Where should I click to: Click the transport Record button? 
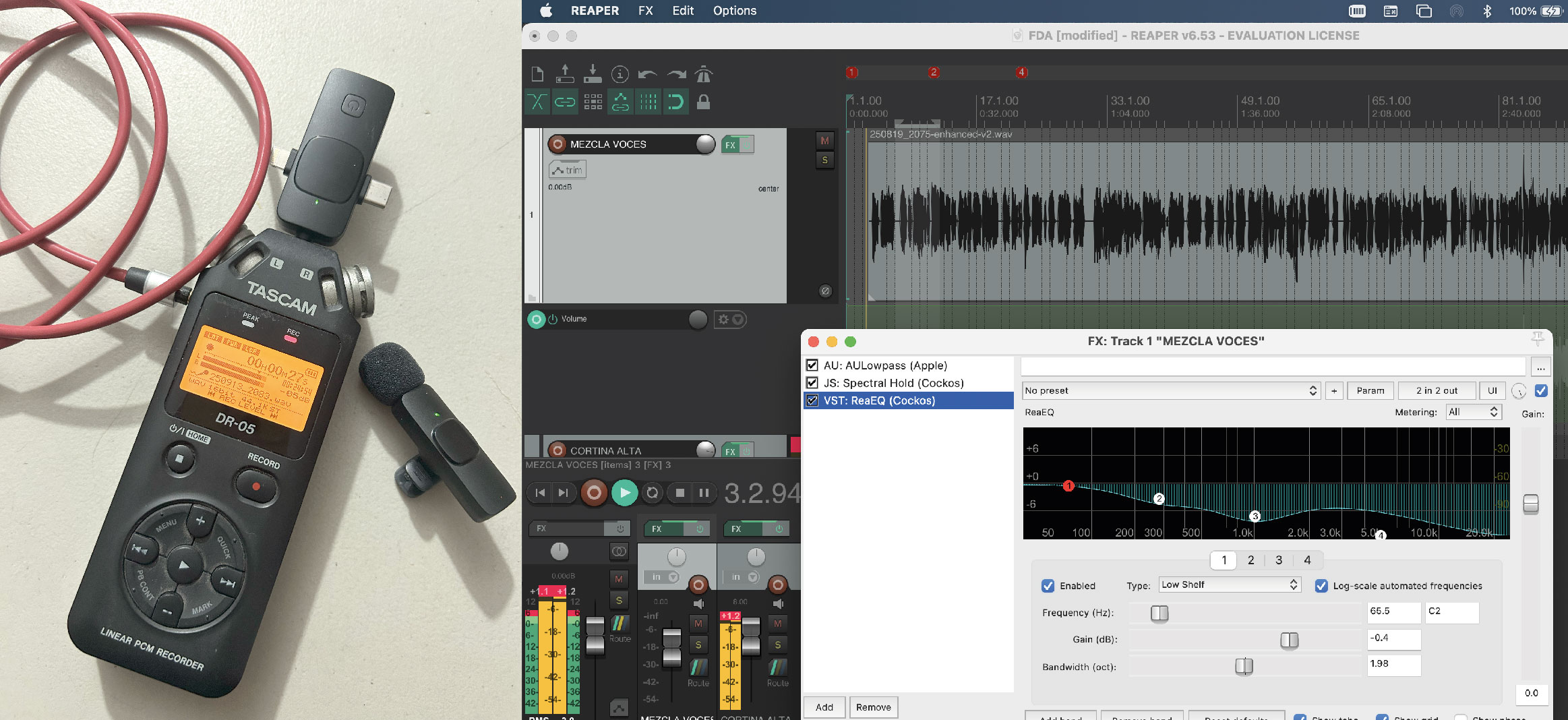pos(594,493)
